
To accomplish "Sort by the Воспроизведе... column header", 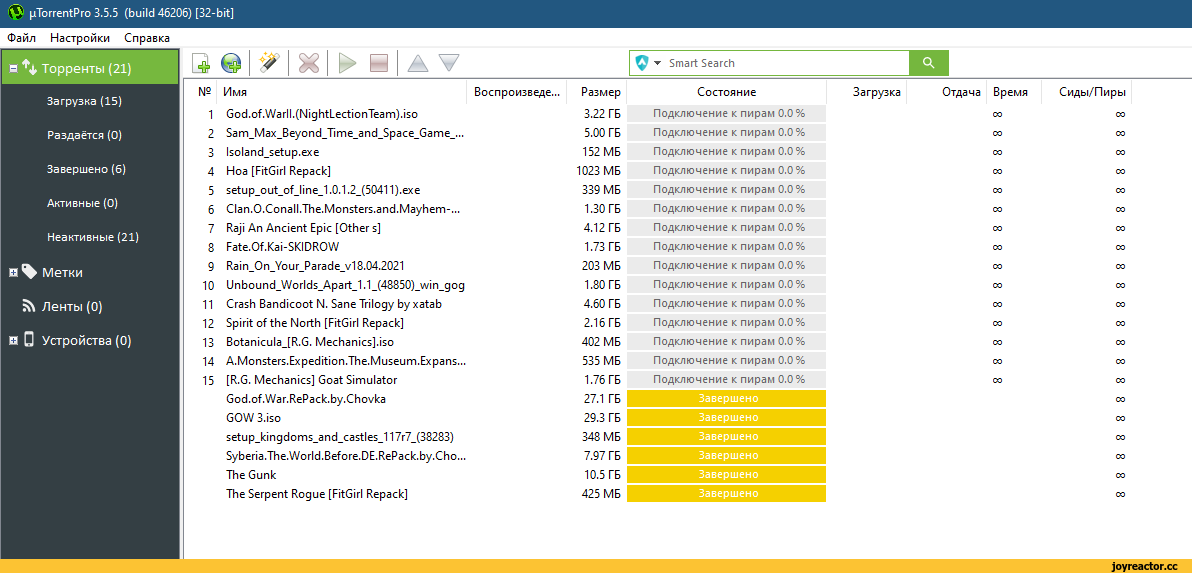I will click(517, 92).
